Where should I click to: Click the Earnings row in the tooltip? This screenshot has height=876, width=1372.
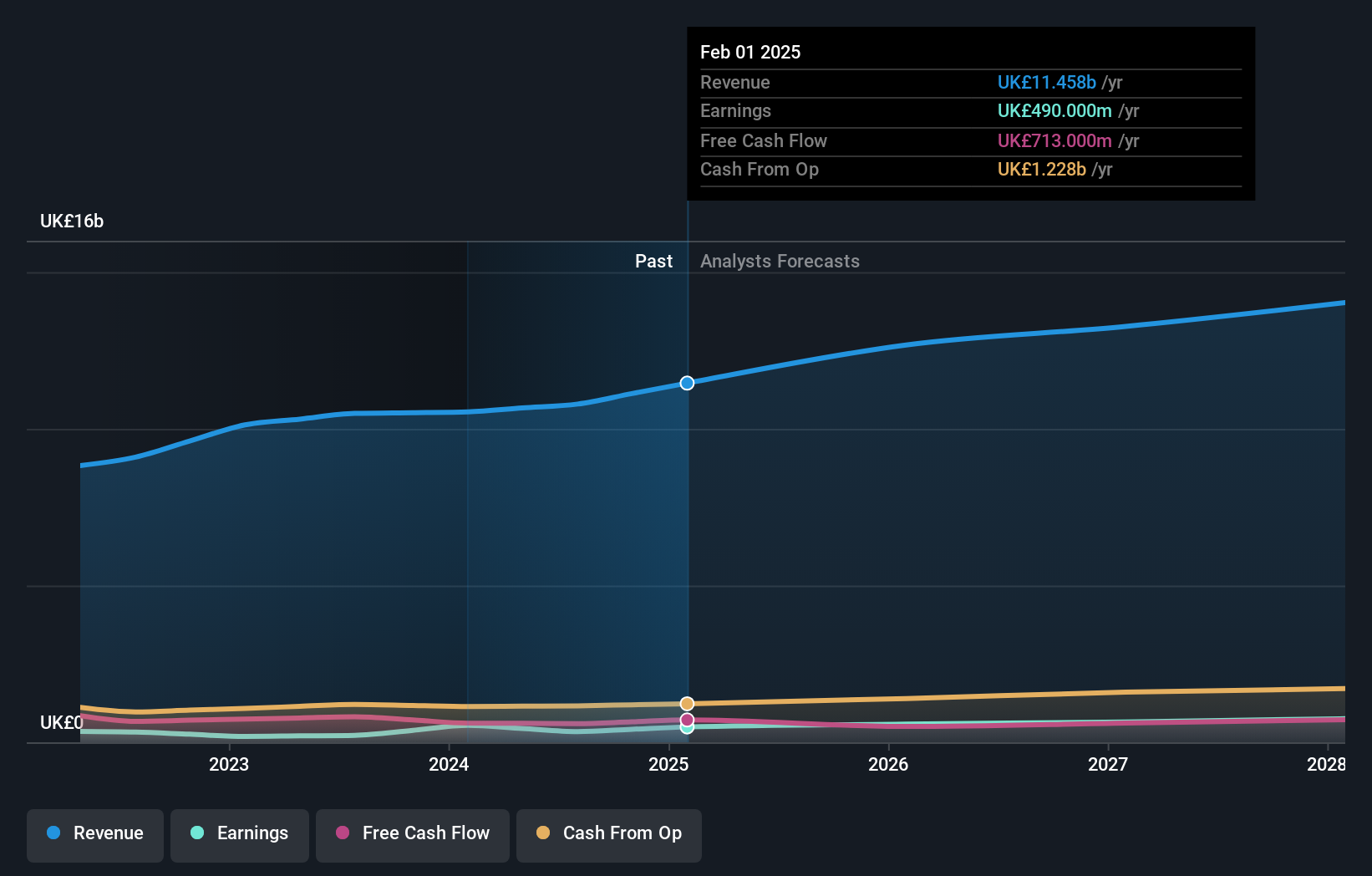point(919,111)
